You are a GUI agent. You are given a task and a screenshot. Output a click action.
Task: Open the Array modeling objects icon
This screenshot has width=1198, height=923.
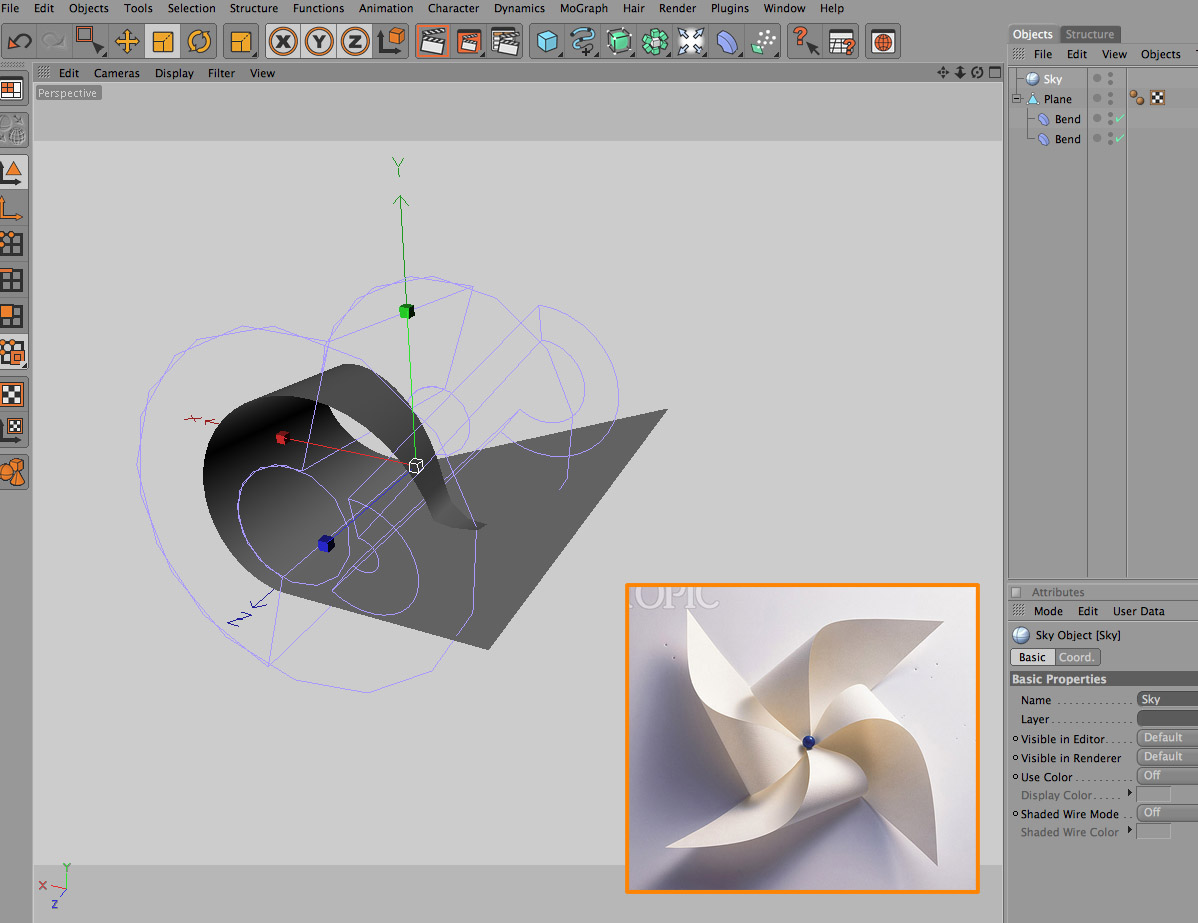tap(655, 41)
